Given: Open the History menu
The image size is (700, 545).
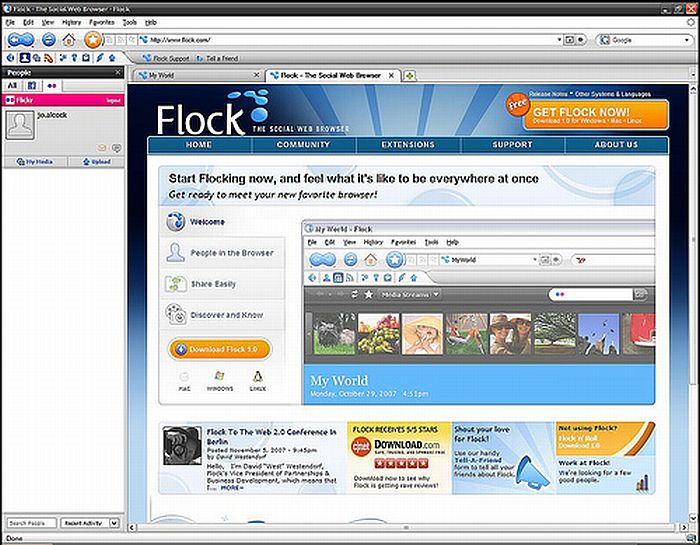Looking at the screenshot, I should [x=71, y=22].
